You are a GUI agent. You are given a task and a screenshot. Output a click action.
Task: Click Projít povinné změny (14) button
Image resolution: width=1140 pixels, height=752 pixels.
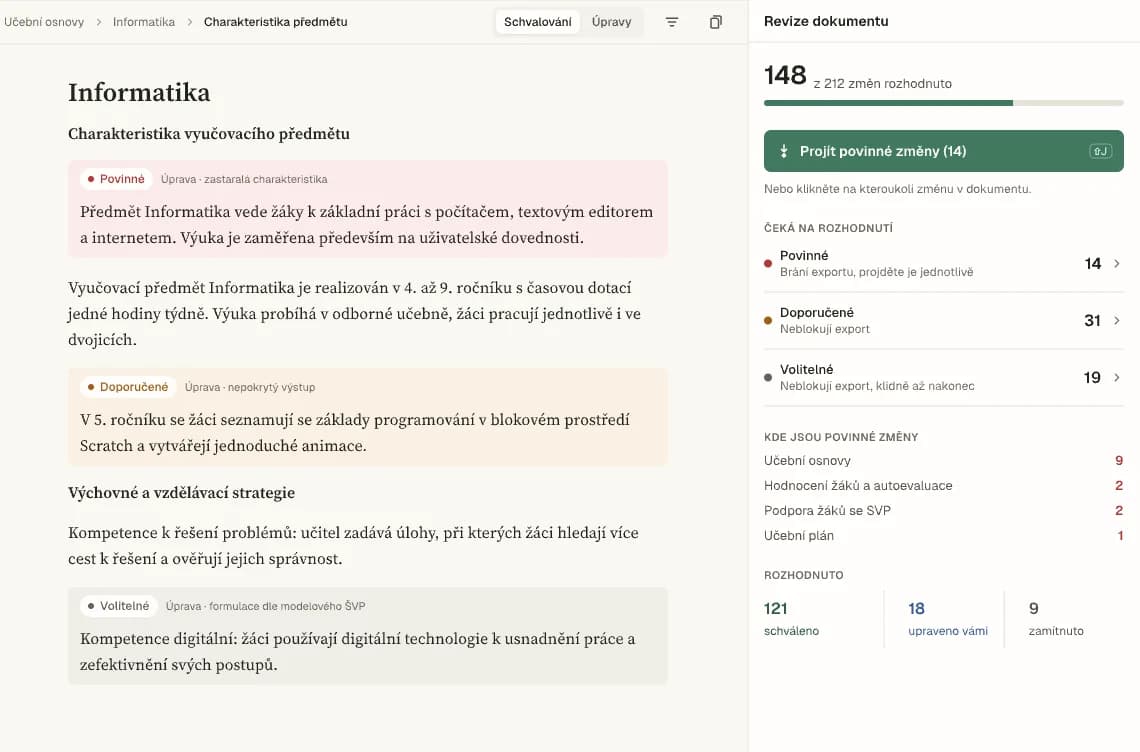[x=944, y=151]
